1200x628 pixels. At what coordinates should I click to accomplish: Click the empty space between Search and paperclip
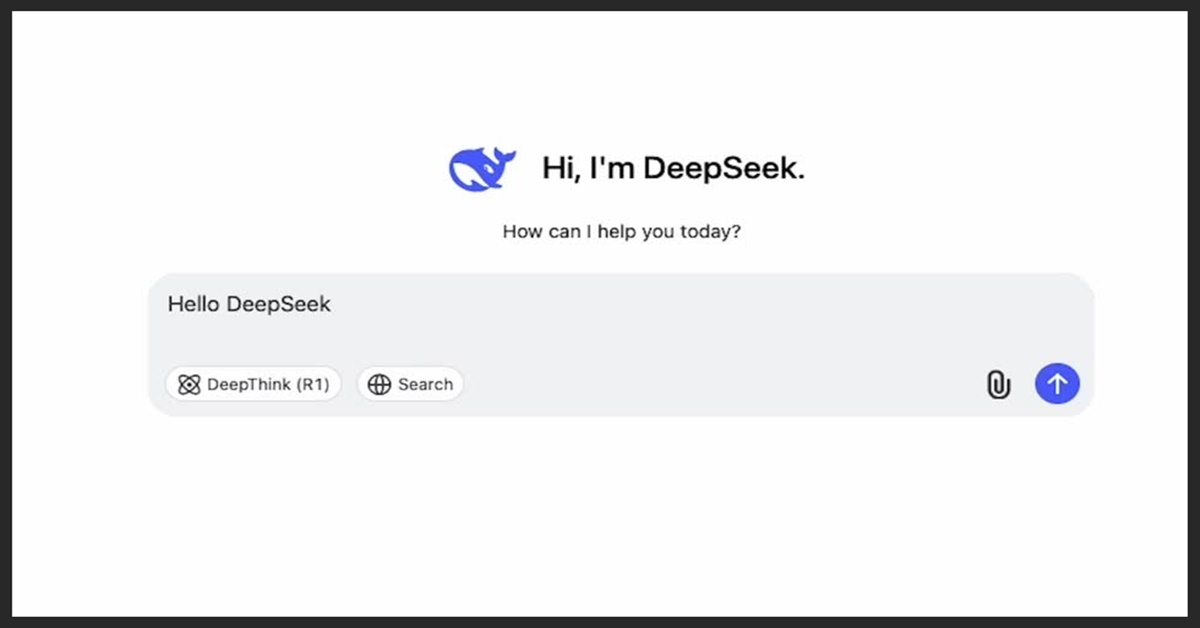tap(720, 385)
